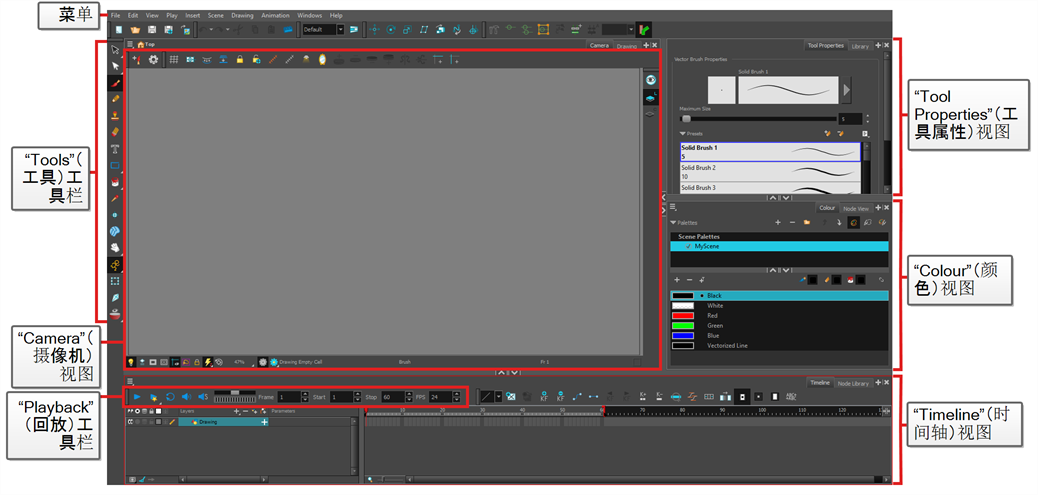Switch to the Library tab
This screenshot has width=1038, height=495.
click(x=860, y=46)
